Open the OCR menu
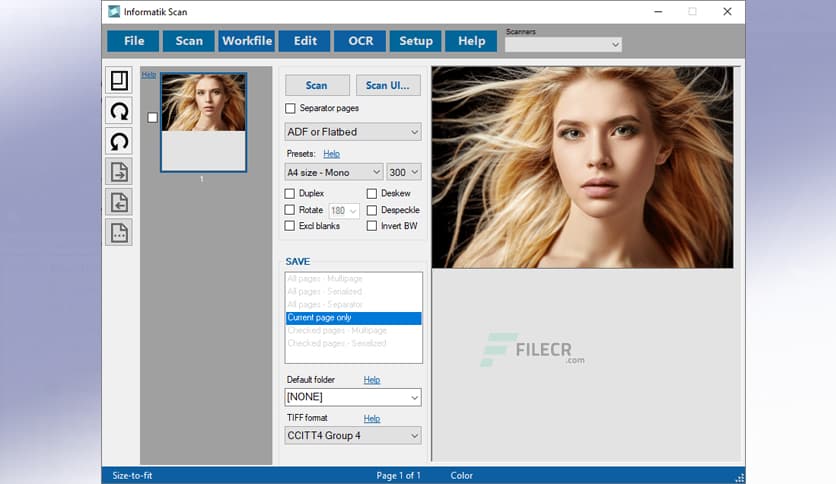 click(360, 41)
